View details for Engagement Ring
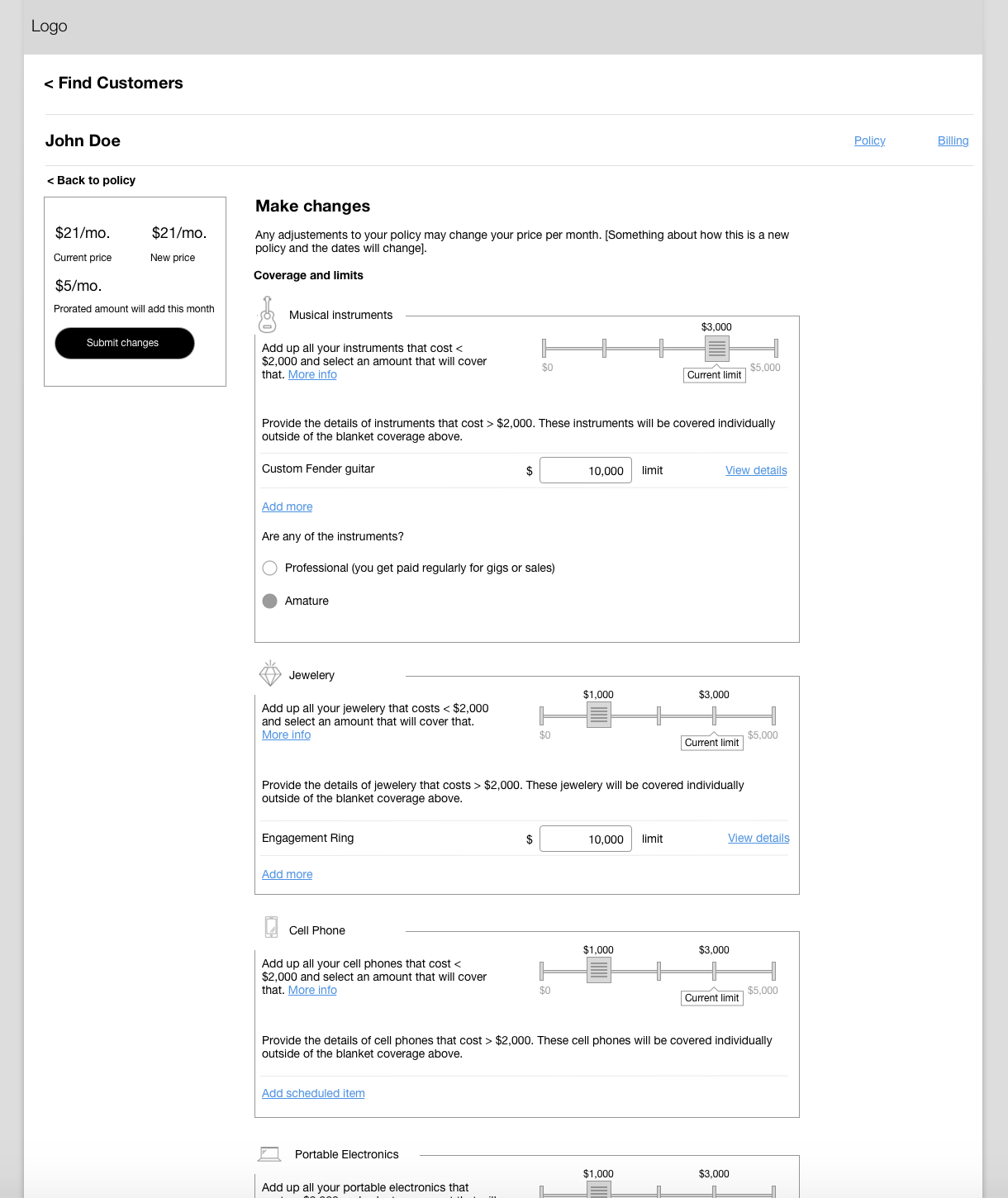 tap(758, 839)
